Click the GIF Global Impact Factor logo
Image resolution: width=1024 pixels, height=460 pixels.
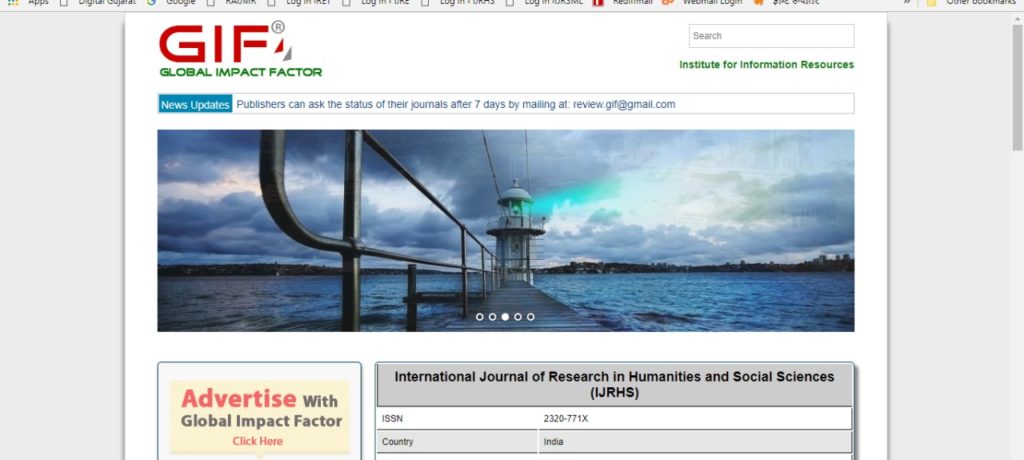(x=240, y=50)
